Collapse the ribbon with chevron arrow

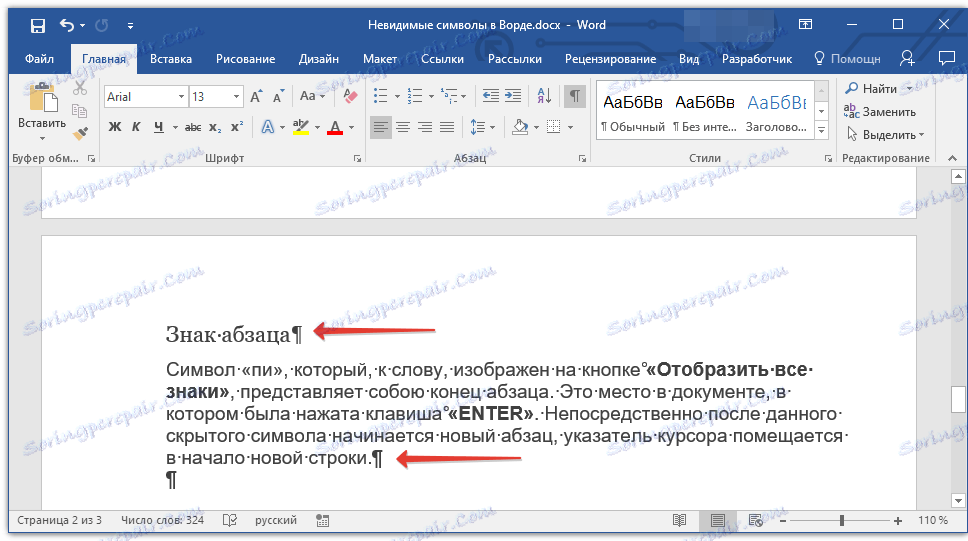pos(953,159)
